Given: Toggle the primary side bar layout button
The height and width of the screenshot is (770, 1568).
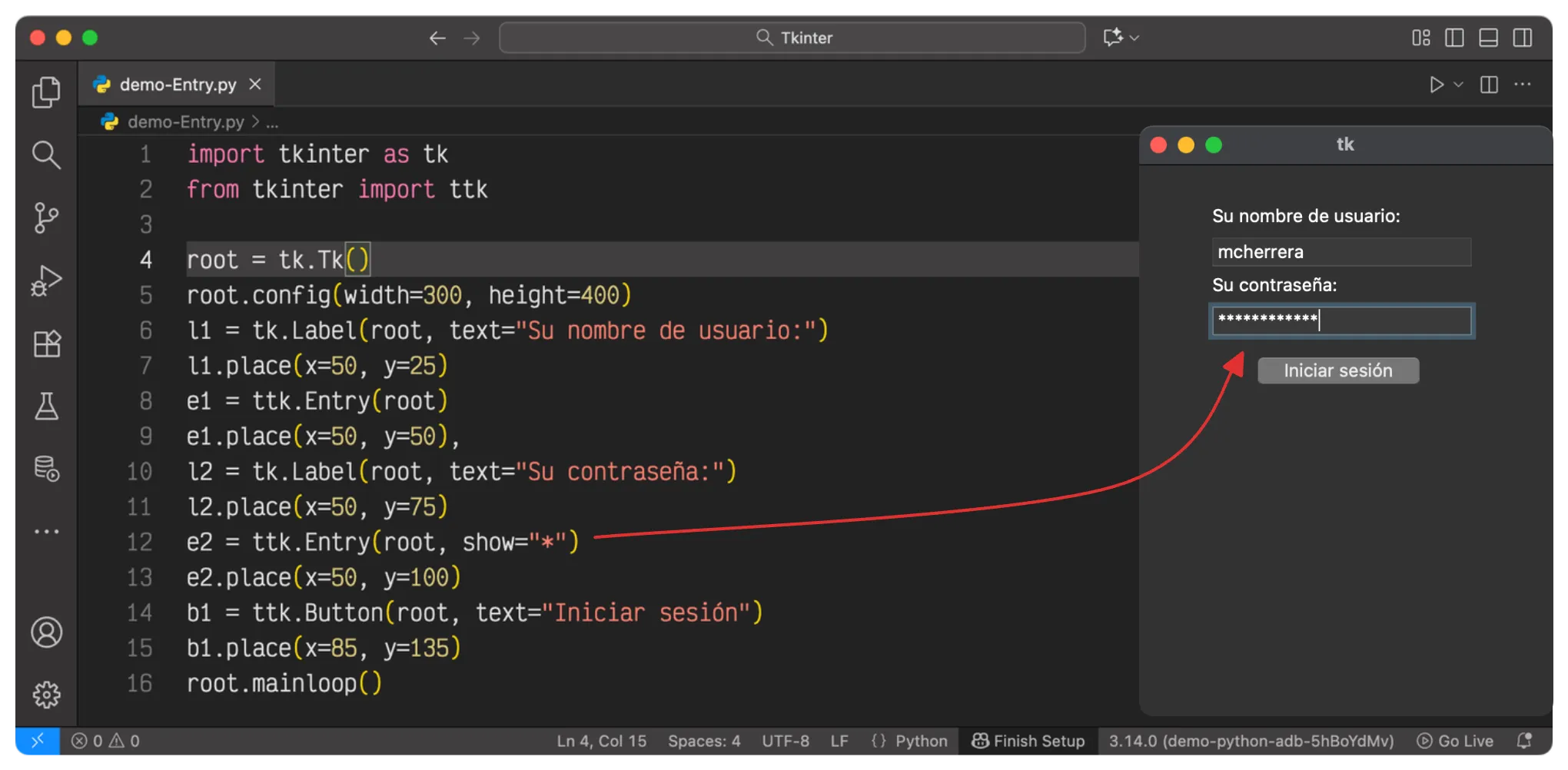Looking at the screenshot, I should [x=1454, y=38].
